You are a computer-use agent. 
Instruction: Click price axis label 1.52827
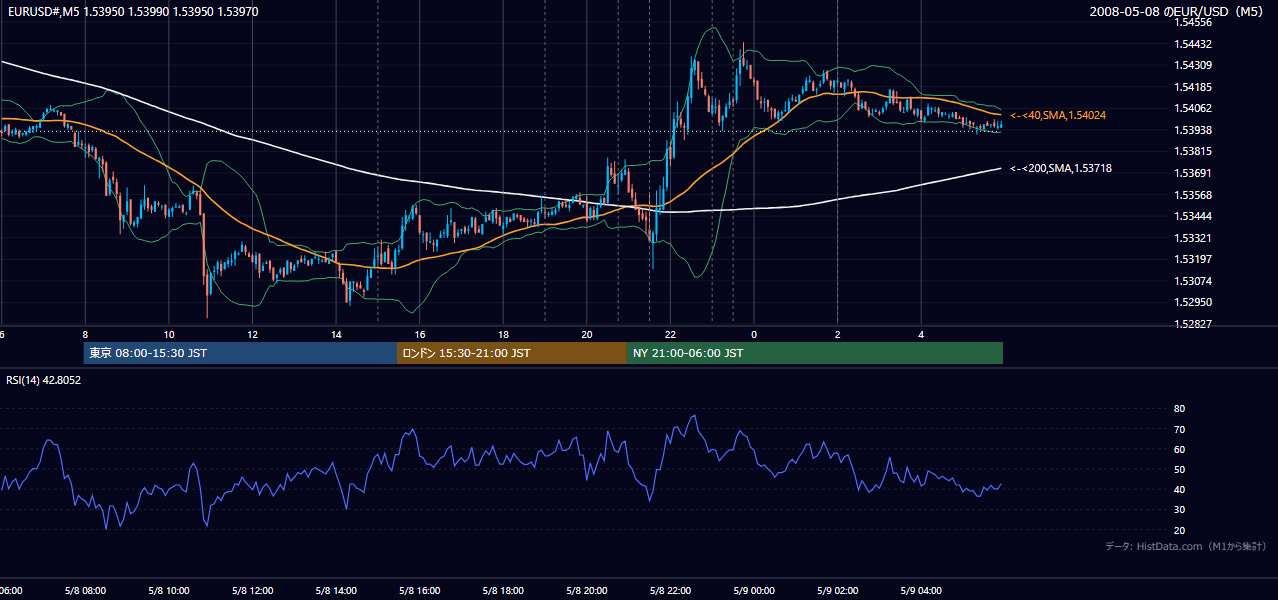point(1194,324)
